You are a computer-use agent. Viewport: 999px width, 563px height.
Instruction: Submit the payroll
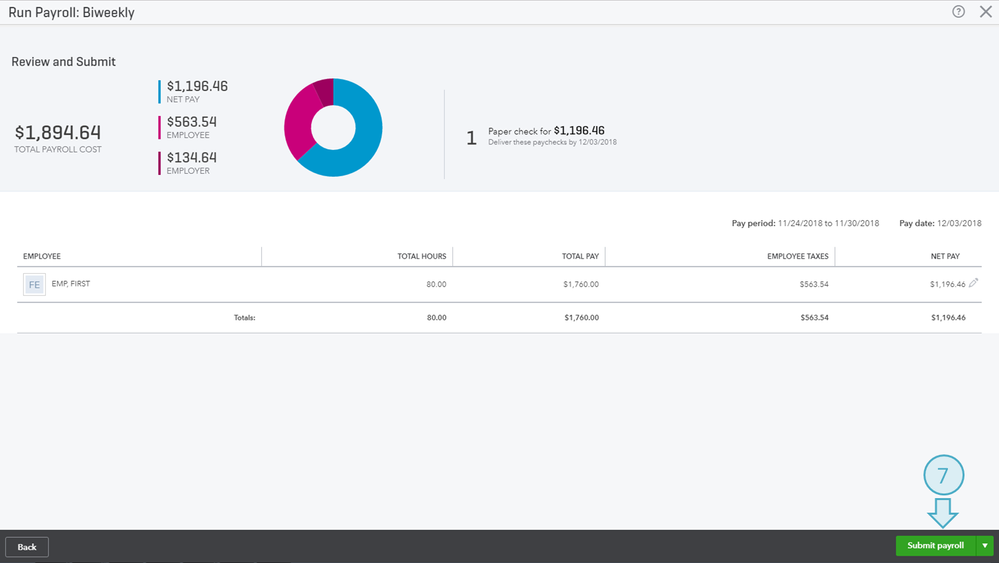click(935, 546)
